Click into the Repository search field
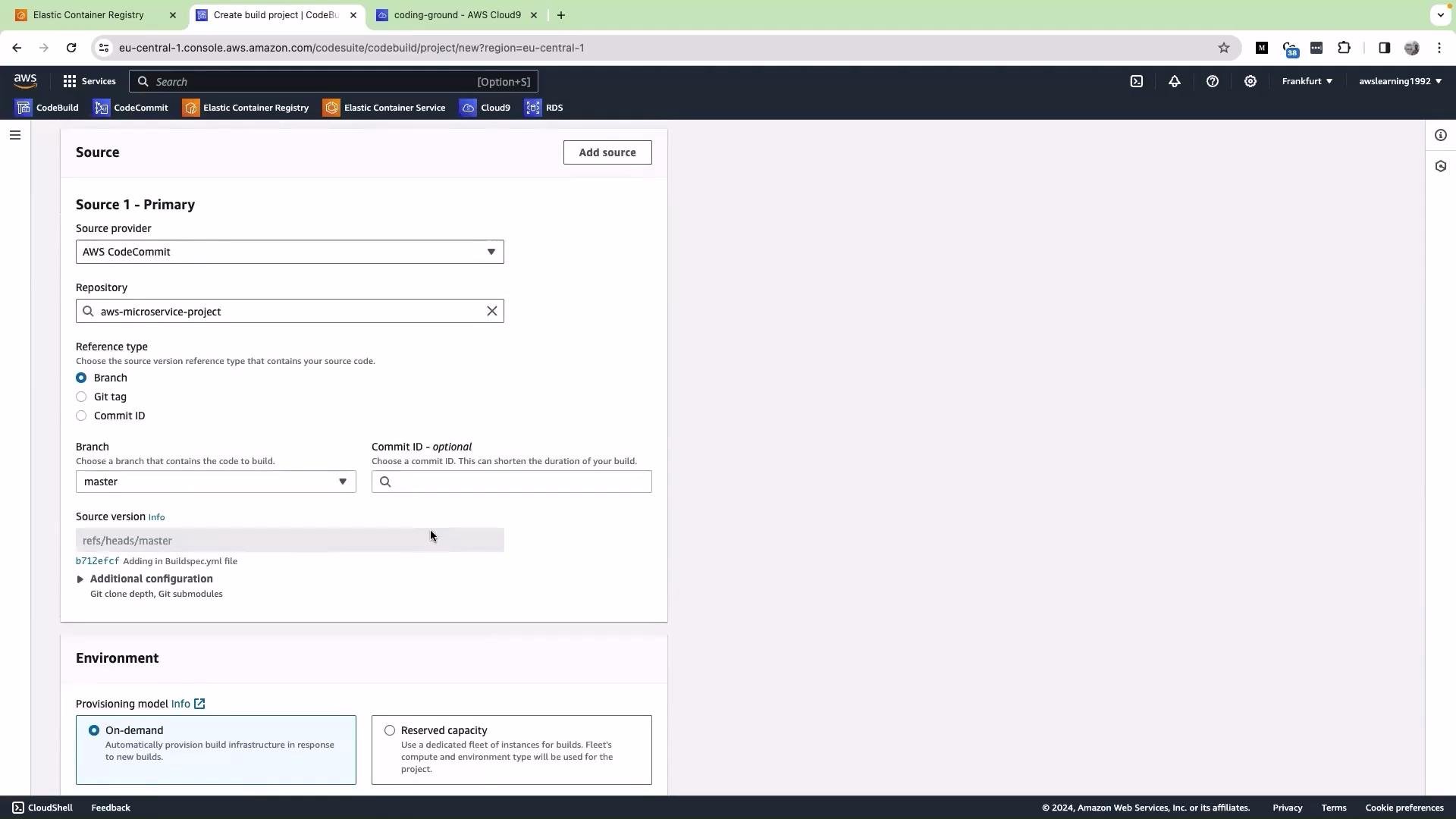Viewport: 1456px width, 819px height. 290,311
